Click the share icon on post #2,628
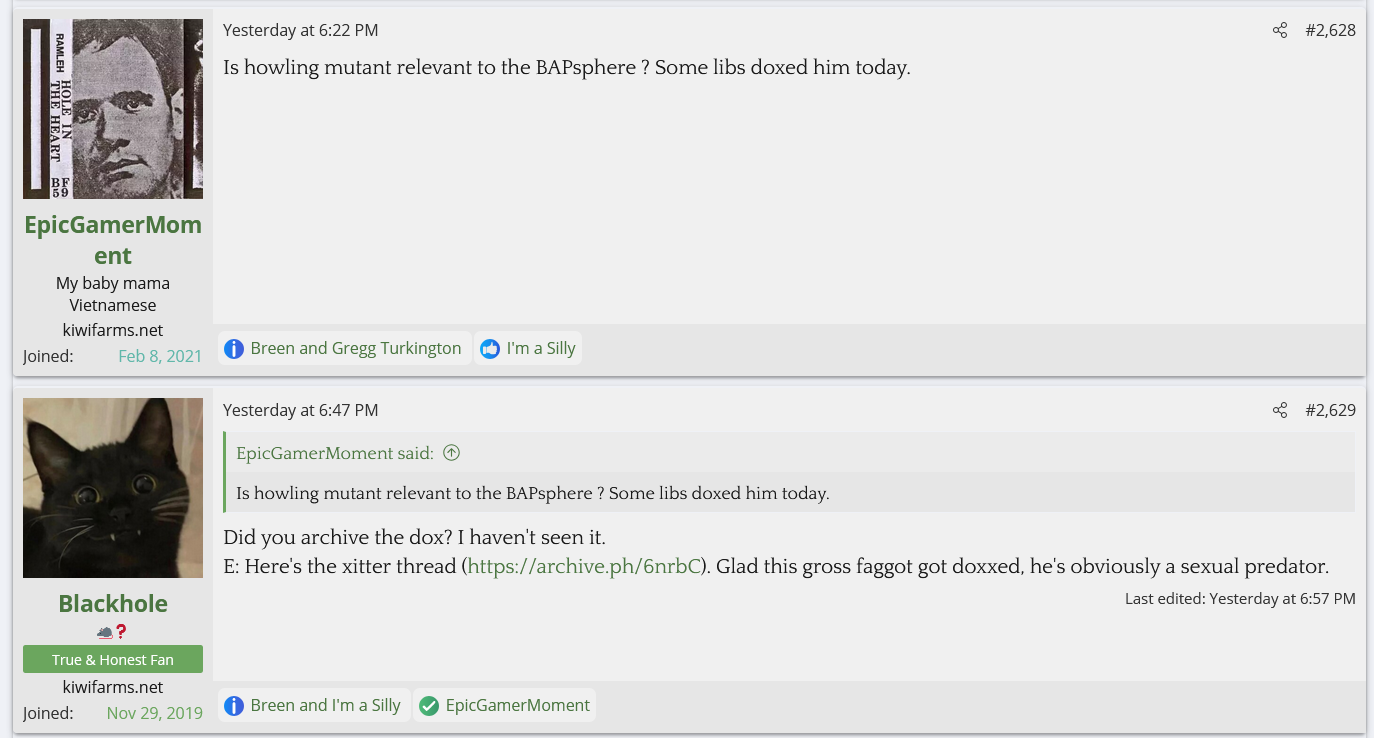 (x=1279, y=30)
